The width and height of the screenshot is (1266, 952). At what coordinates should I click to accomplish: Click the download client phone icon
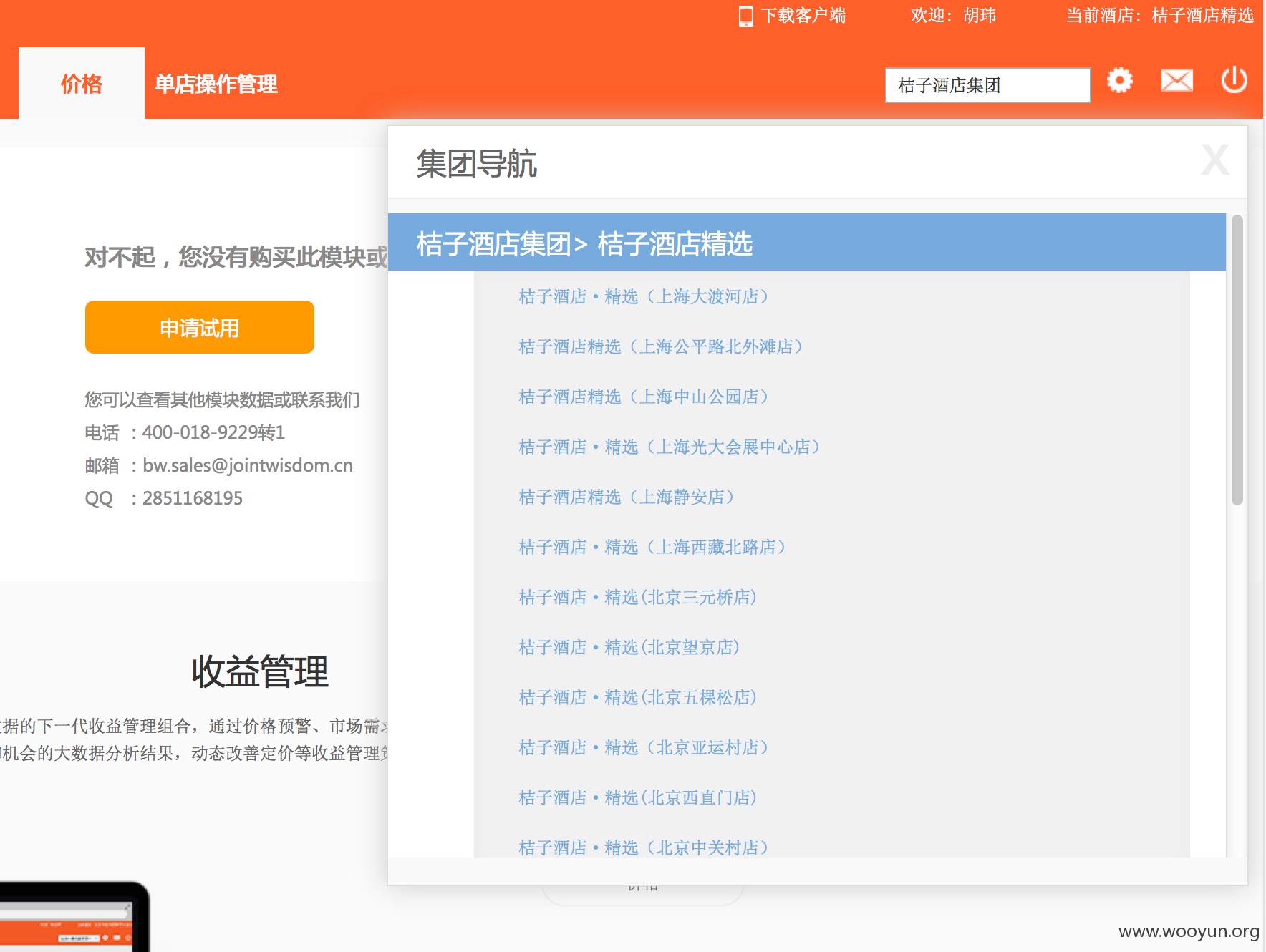(746, 16)
